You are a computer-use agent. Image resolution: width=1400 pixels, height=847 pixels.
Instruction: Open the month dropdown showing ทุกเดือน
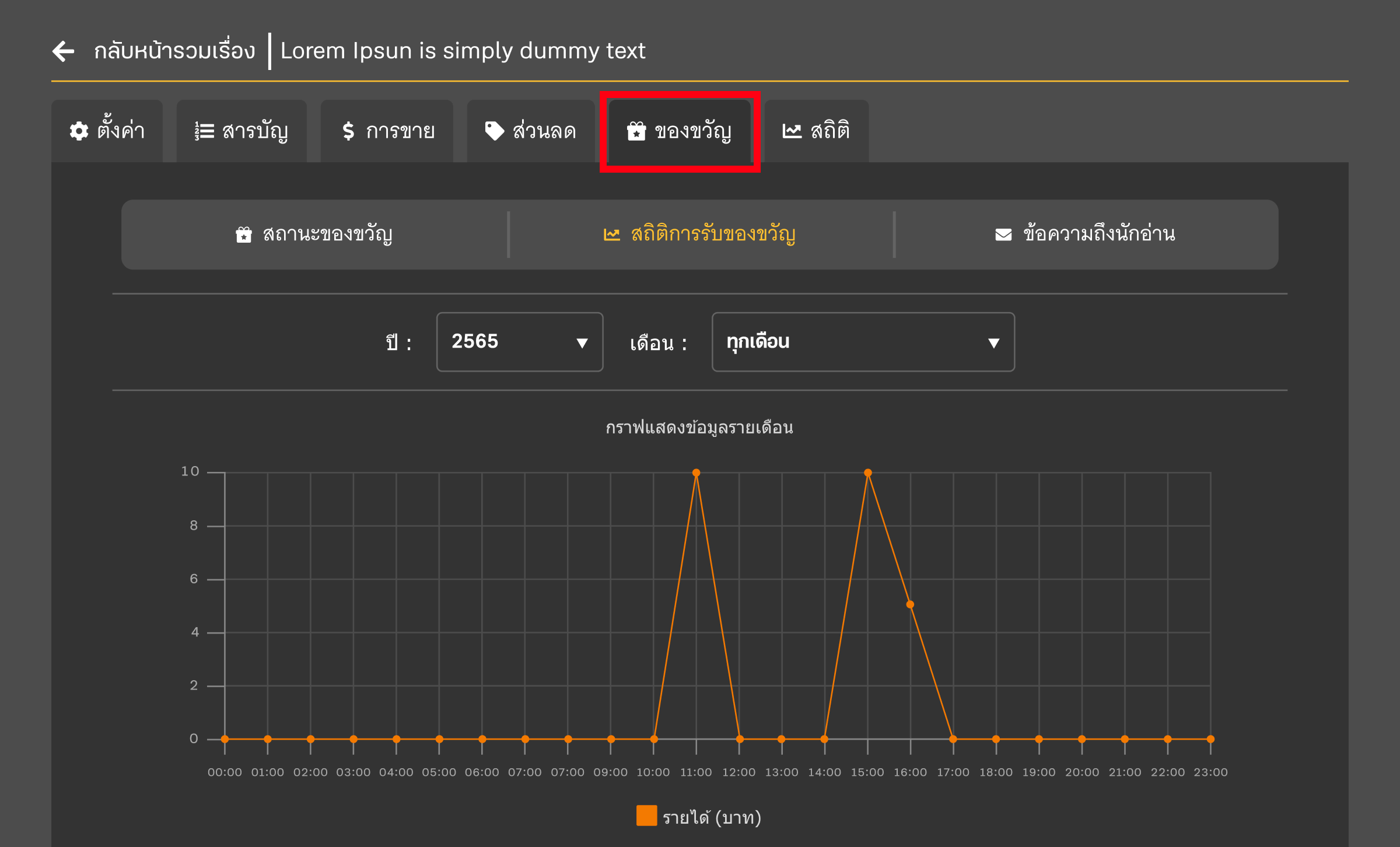(863, 342)
